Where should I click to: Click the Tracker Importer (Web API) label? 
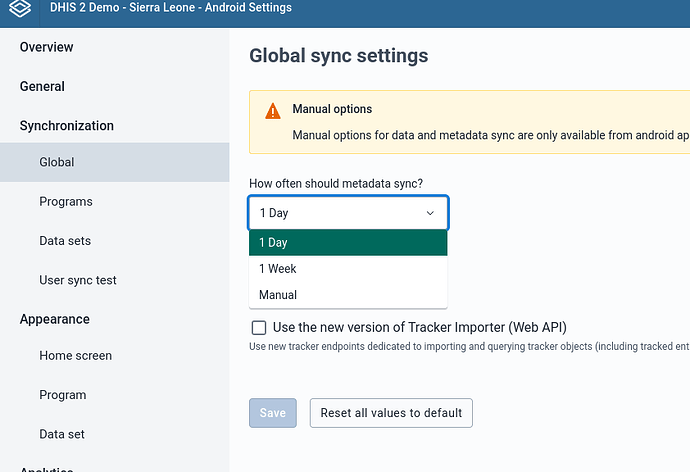point(420,327)
